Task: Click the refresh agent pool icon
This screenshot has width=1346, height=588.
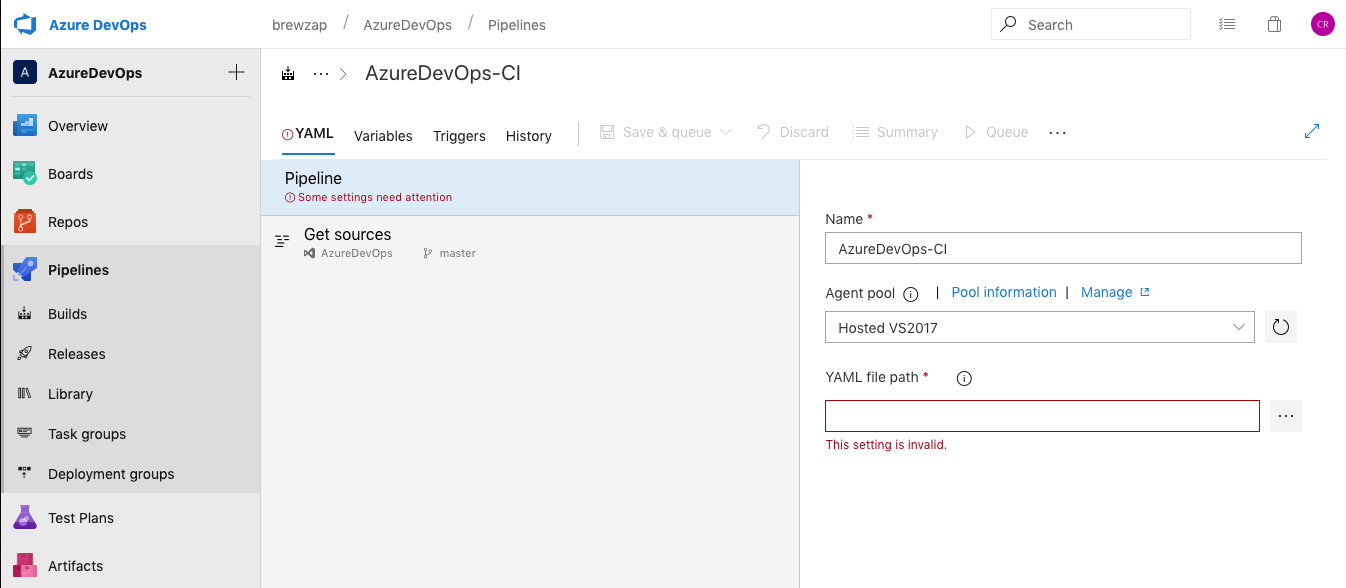Action: tap(1281, 327)
